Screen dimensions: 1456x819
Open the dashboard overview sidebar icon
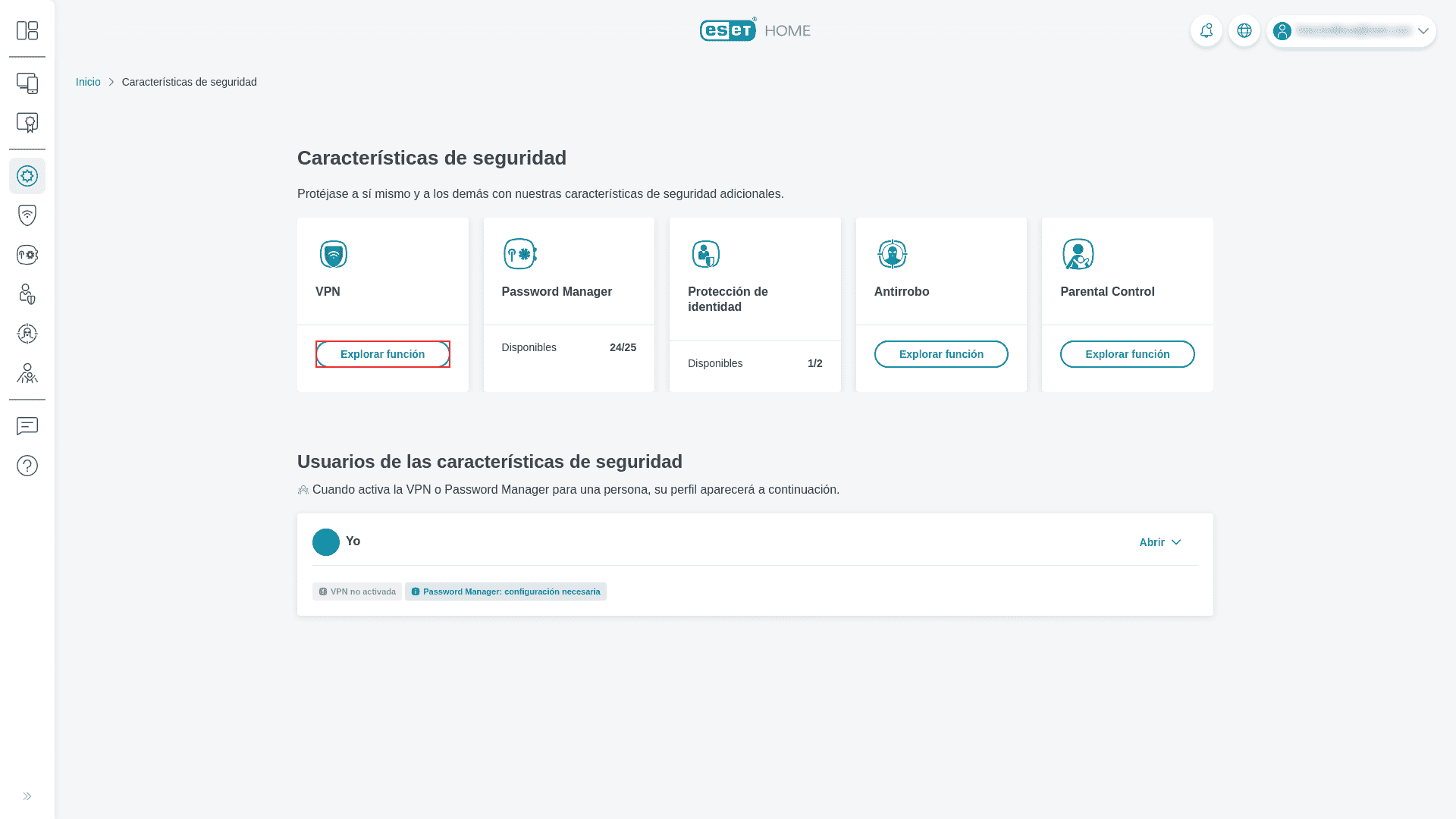coord(27,30)
